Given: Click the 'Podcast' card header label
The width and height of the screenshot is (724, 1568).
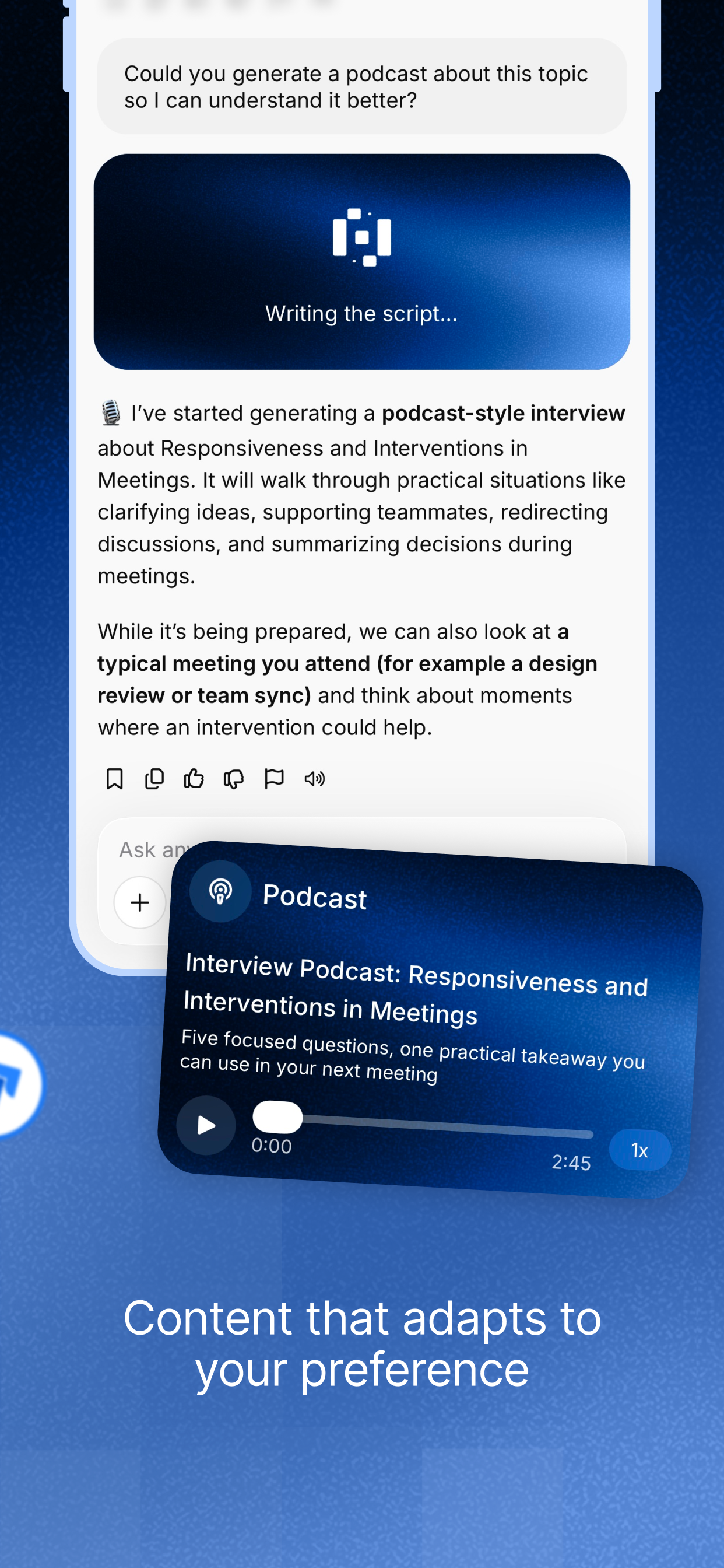Looking at the screenshot, I should [x=315, y=897].
